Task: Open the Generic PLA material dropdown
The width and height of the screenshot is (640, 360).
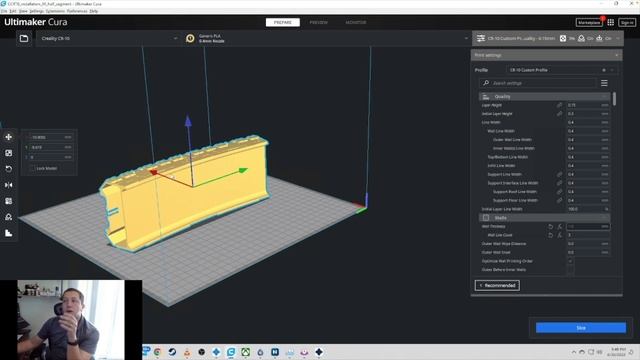Action: pos(326,38)
